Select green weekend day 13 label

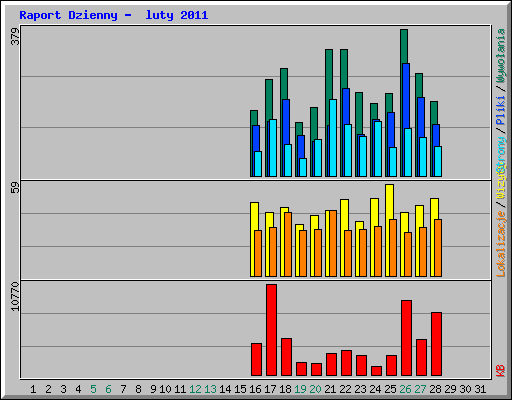pyautogui.click(x=210, y=389)
